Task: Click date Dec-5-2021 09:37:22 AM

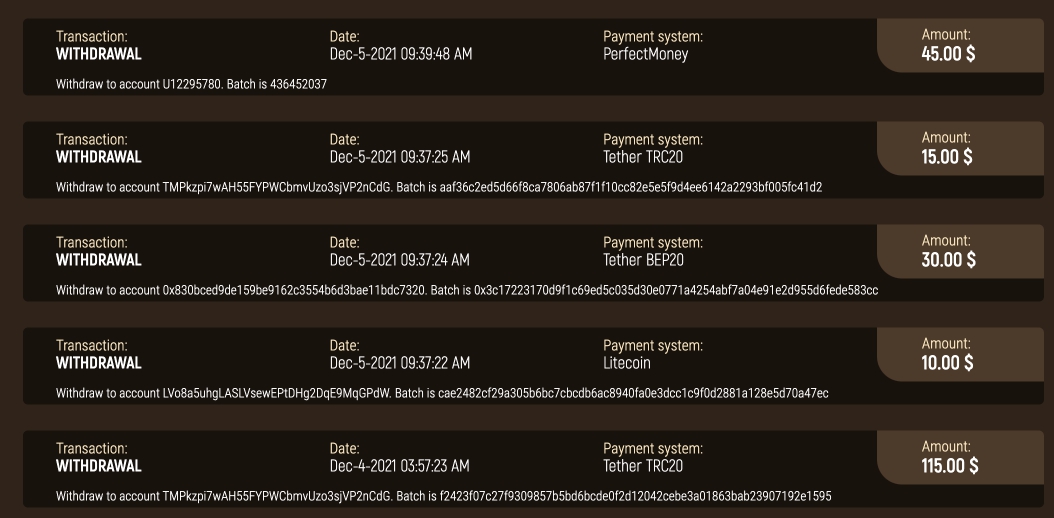Action: point(400,363)
